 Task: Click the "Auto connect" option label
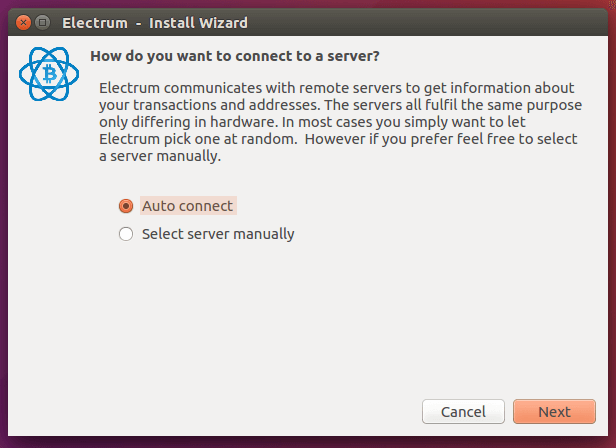pos(187,206)
